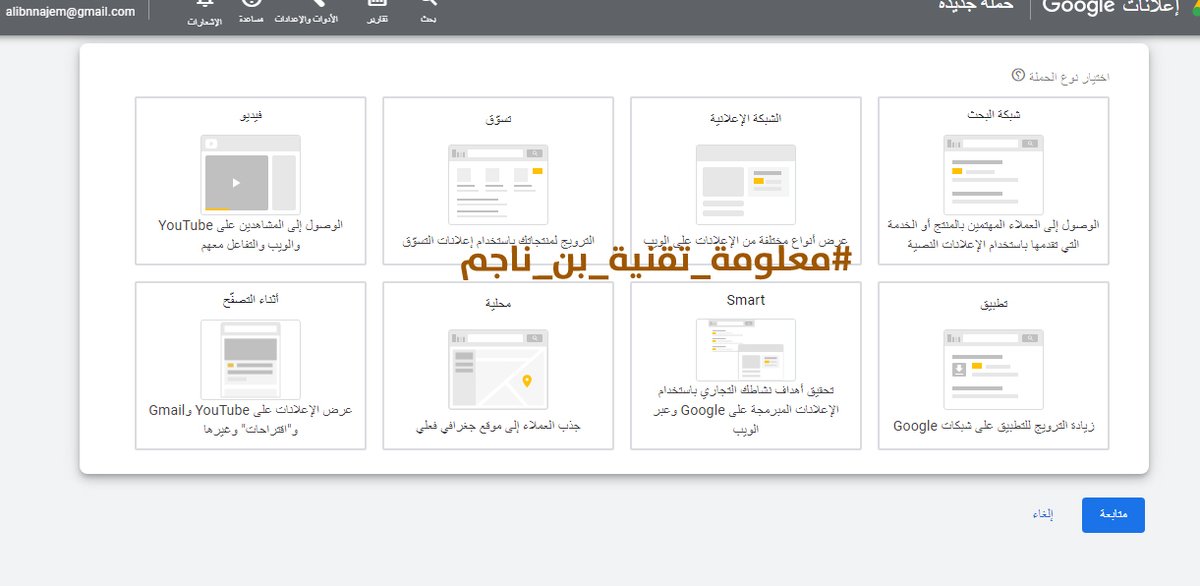1200x586 pixels.
Task: Pick the محلية local campaign card
Action: click(x=498, y=365)
